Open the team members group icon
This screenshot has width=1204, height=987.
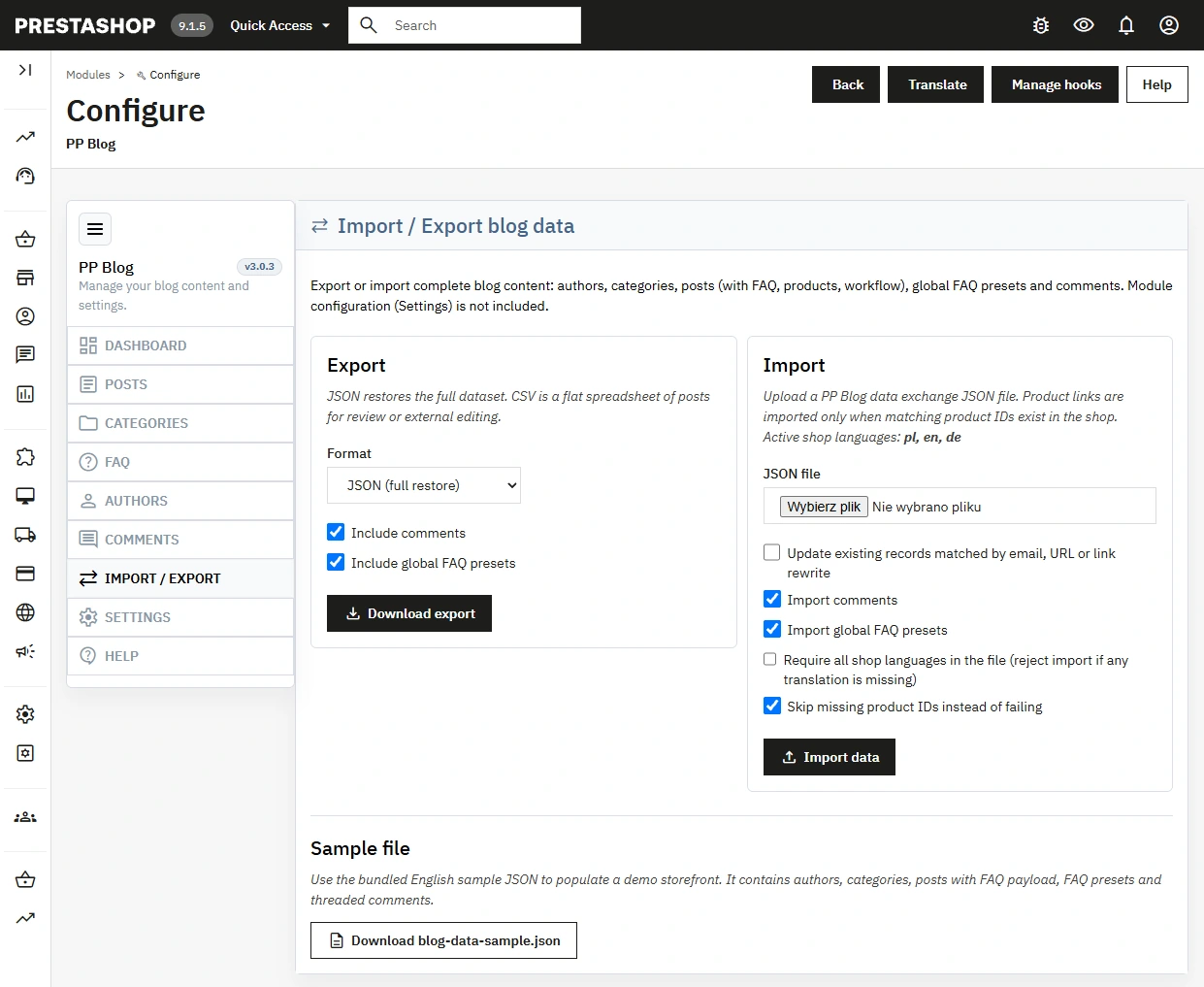coord(25,817)
